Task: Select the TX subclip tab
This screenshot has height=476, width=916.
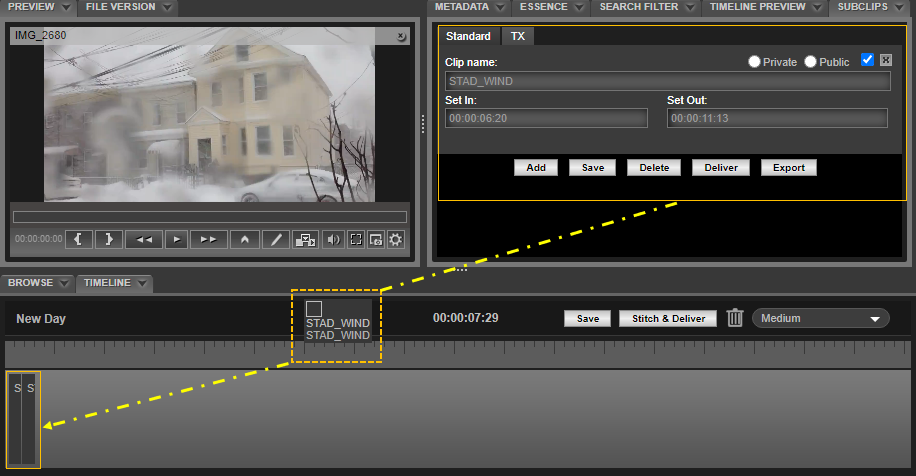Action: click(518, 36)
